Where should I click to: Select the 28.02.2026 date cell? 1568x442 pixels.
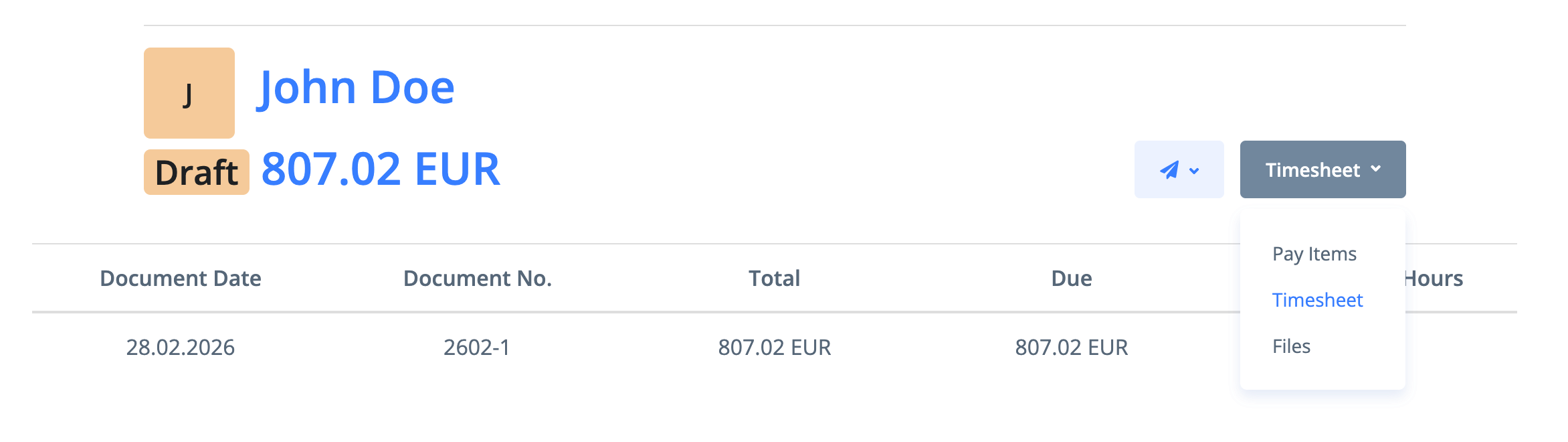(180, 348)
